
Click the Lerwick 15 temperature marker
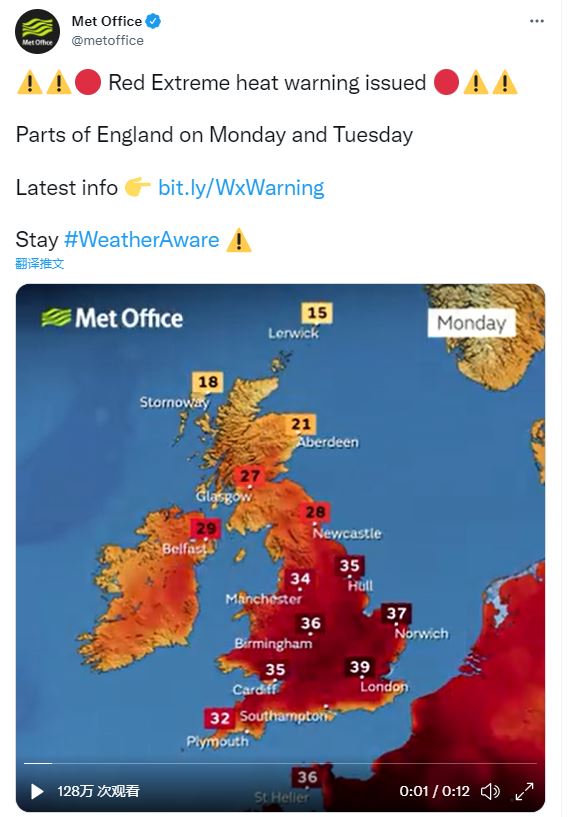[317, 313]
